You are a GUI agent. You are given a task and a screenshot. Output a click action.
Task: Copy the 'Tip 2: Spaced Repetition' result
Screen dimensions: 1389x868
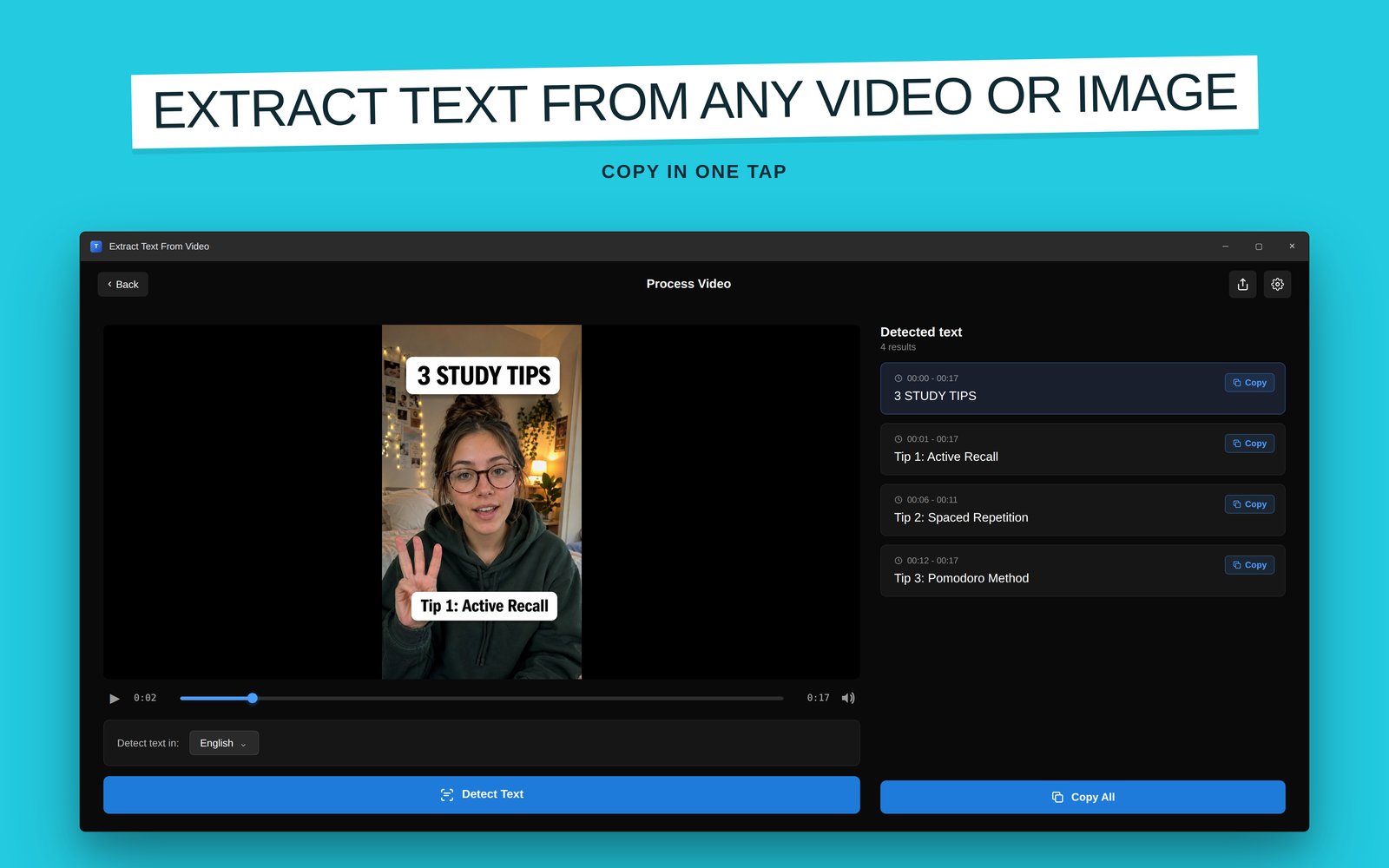pos(1249,504)
